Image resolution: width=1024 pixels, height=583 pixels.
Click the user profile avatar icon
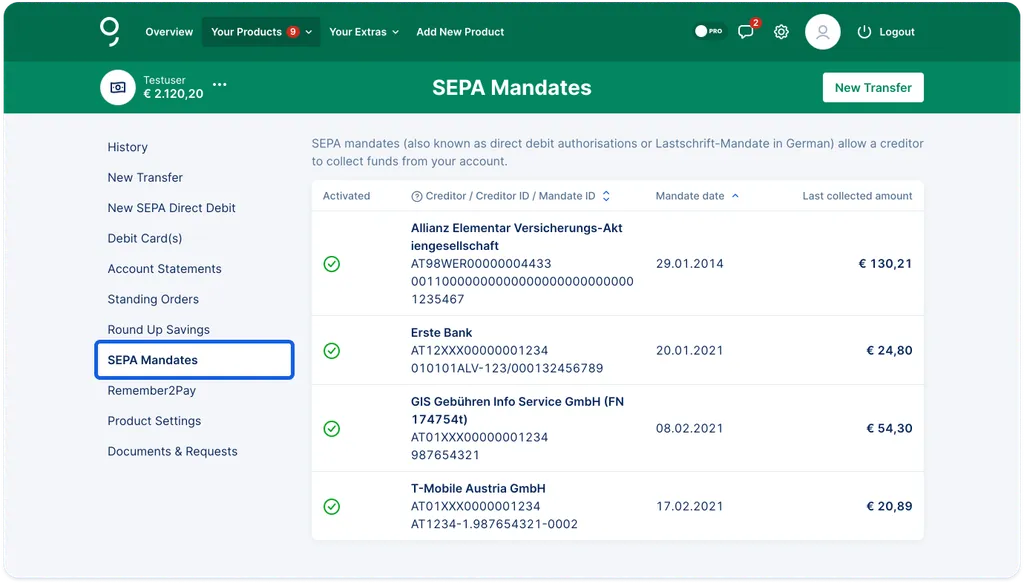coord(822,31)
